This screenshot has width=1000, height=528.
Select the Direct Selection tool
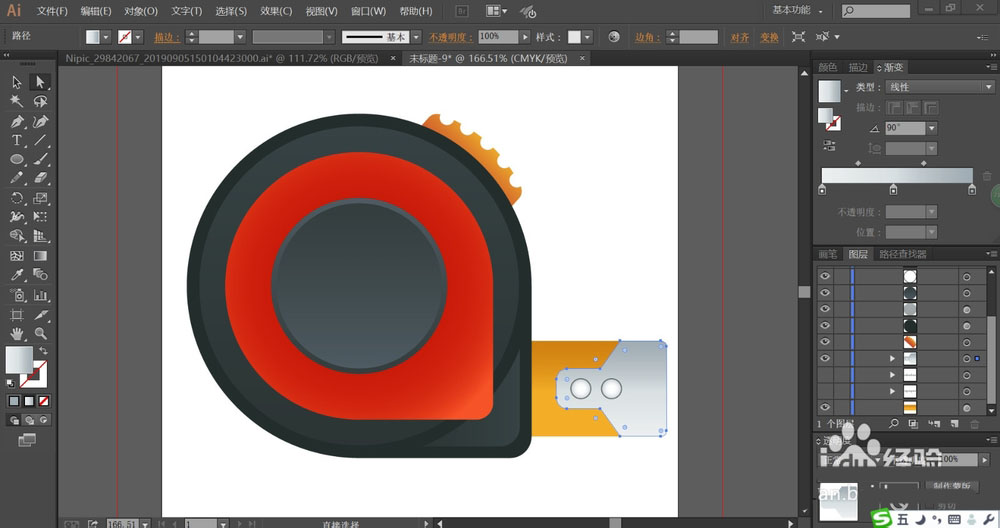[x=40, y=82]
